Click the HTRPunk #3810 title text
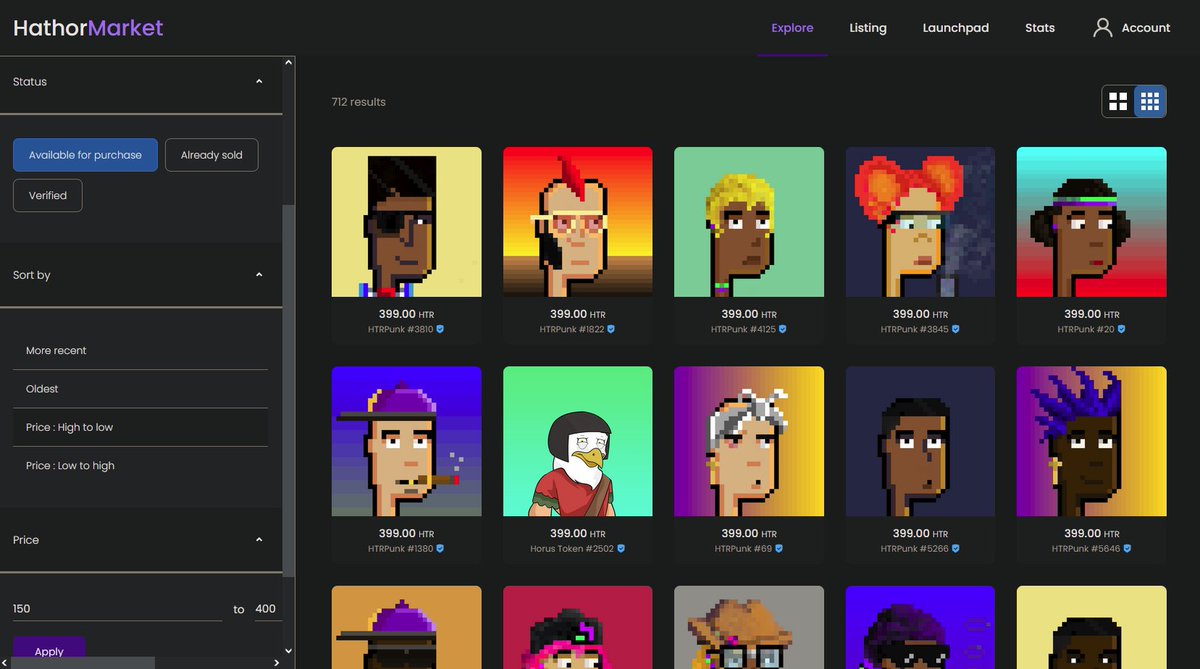Screen dimensions: 1200x669 click(401, 329)
